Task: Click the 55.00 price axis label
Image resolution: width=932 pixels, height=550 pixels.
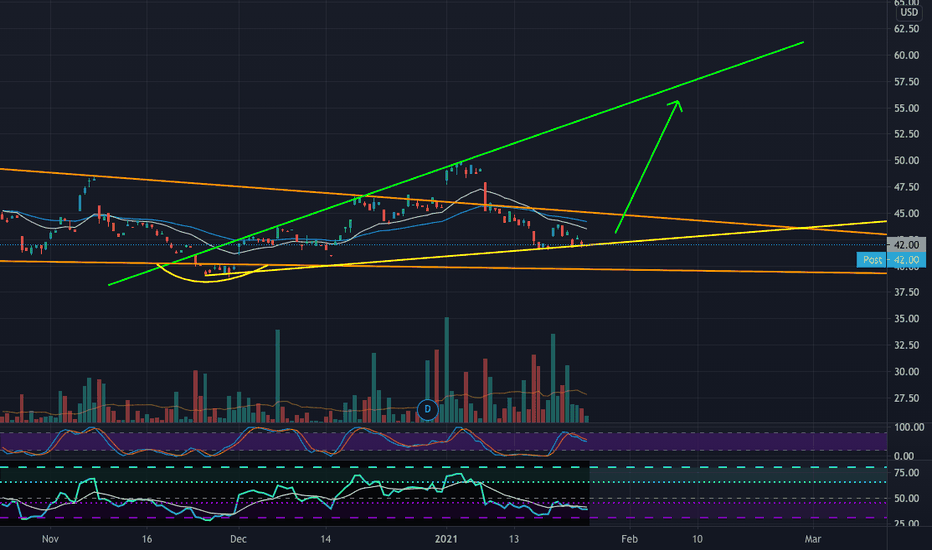Action: click(906, 108)
